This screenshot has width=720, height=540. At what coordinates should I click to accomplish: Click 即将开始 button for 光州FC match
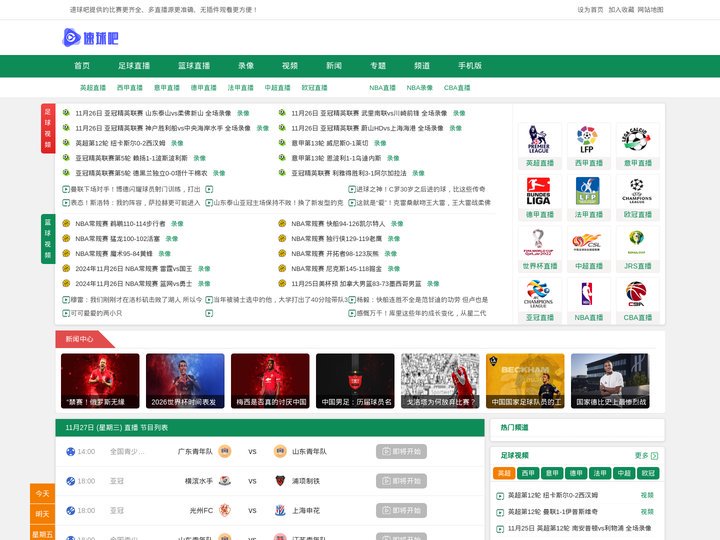click(x=401, y=510)
